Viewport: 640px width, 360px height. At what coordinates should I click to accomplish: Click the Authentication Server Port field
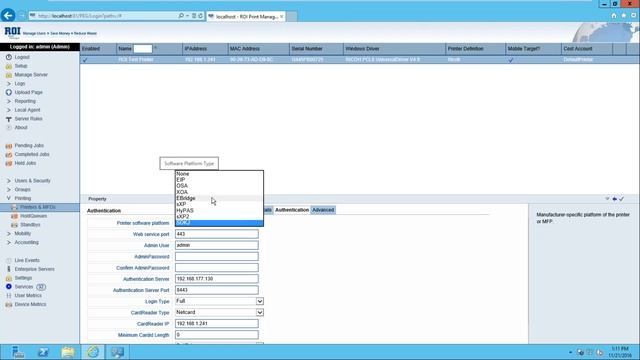pos(217,290)
